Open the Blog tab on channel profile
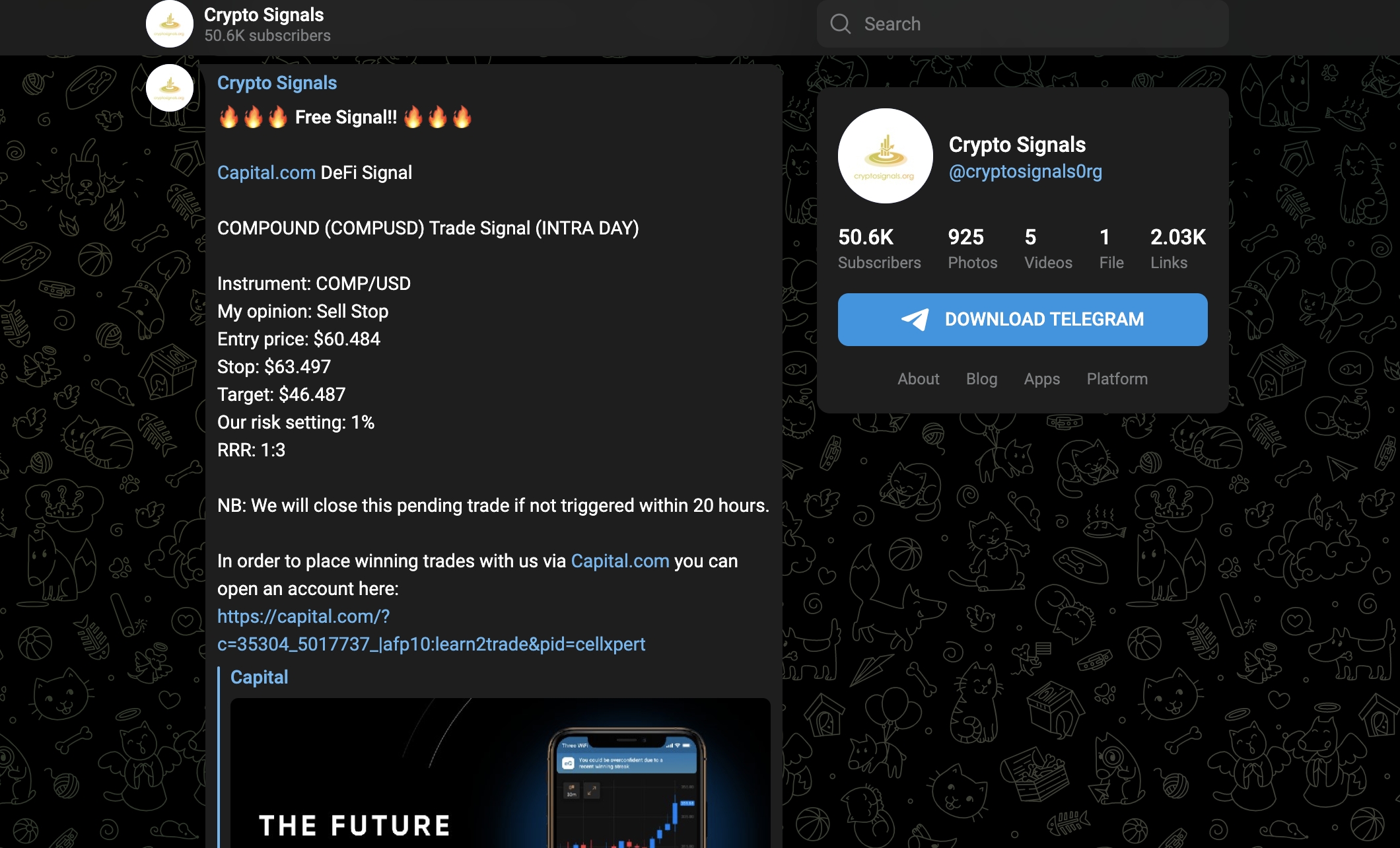This screenshot has height=848, width=1400. pos(982,378)
